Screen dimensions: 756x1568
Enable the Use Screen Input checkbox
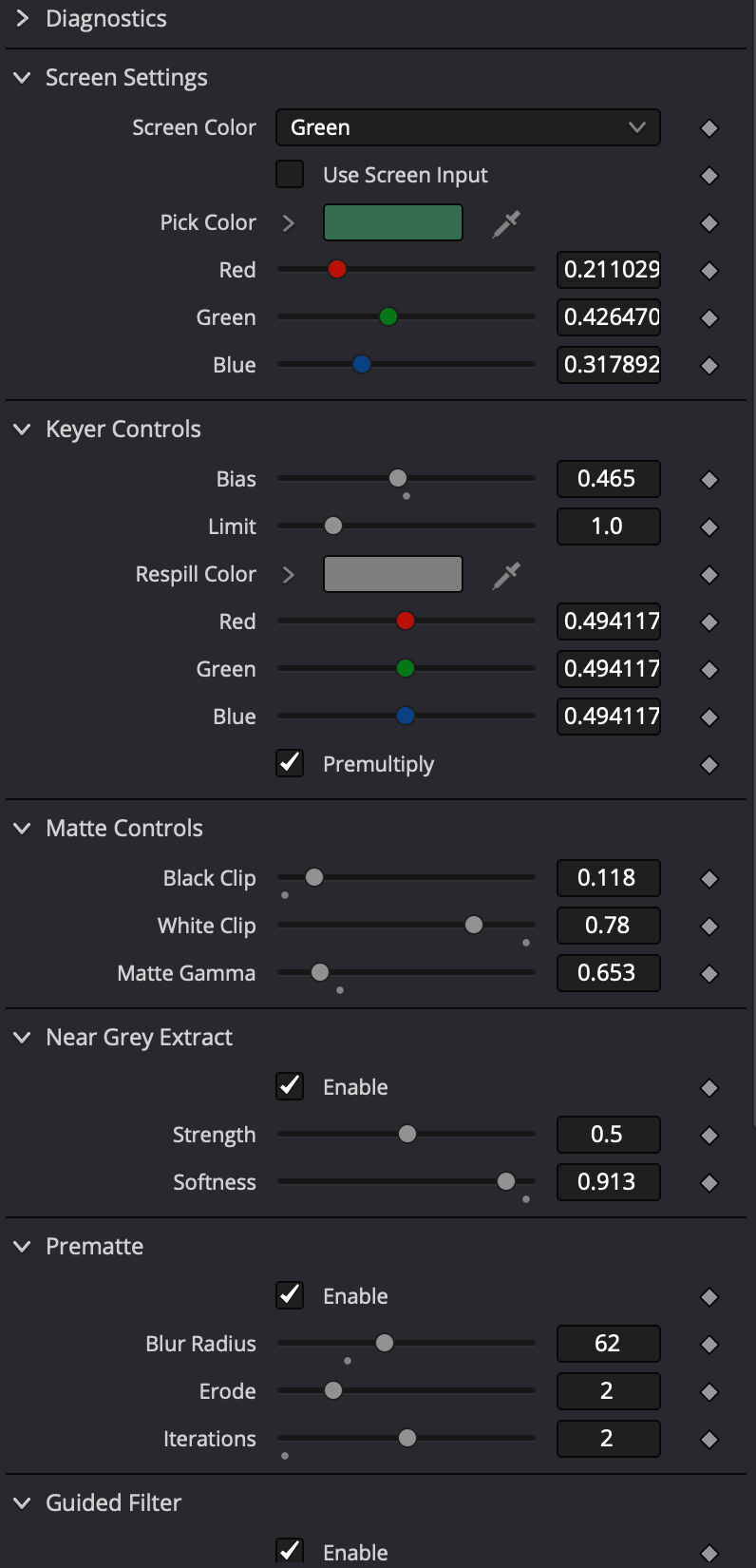click(290, 175)
